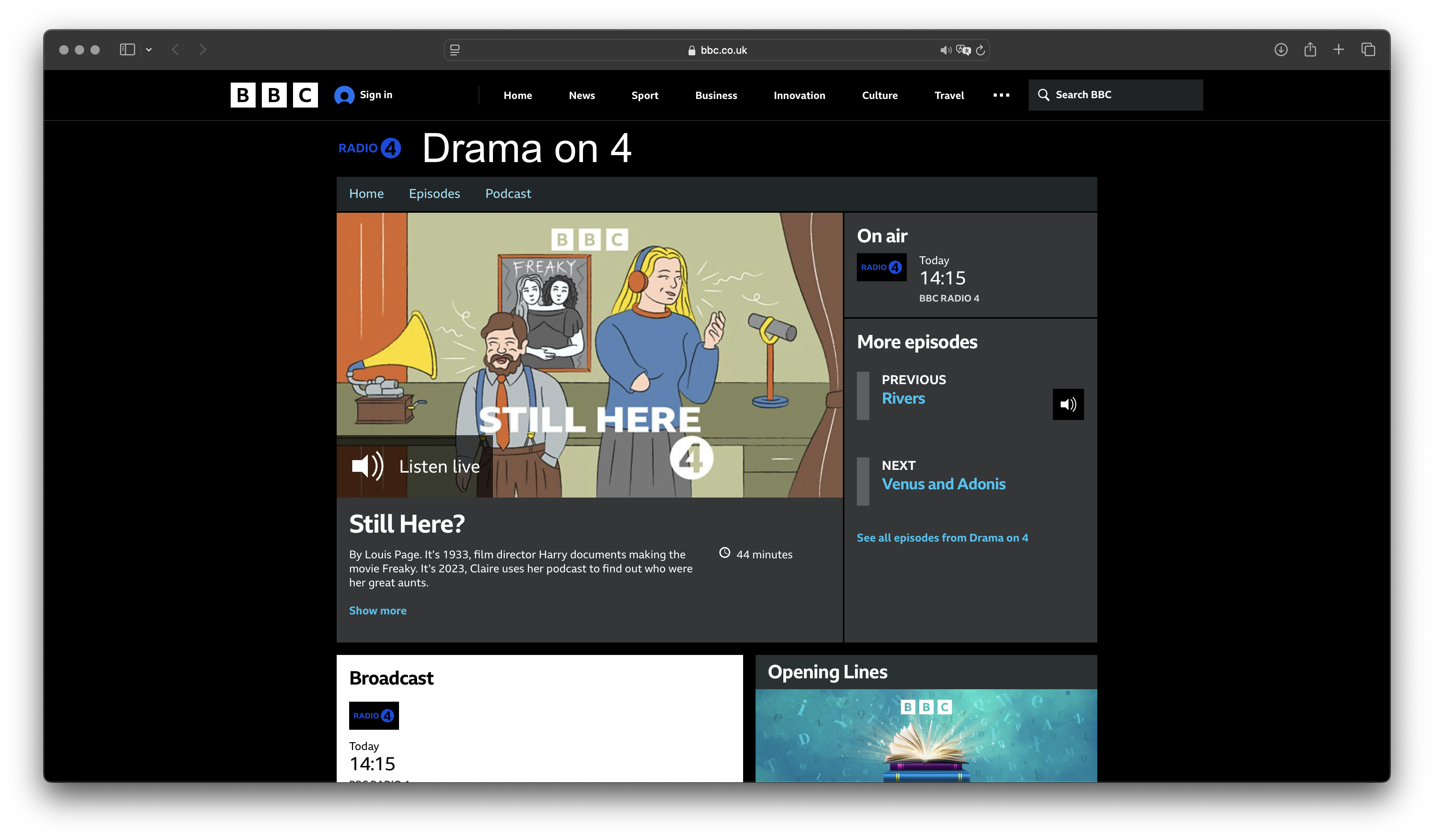This screenshot has height=840, width=1434.
Task: Click the translate icon in the address bar
Action: [x=963, y=50]
